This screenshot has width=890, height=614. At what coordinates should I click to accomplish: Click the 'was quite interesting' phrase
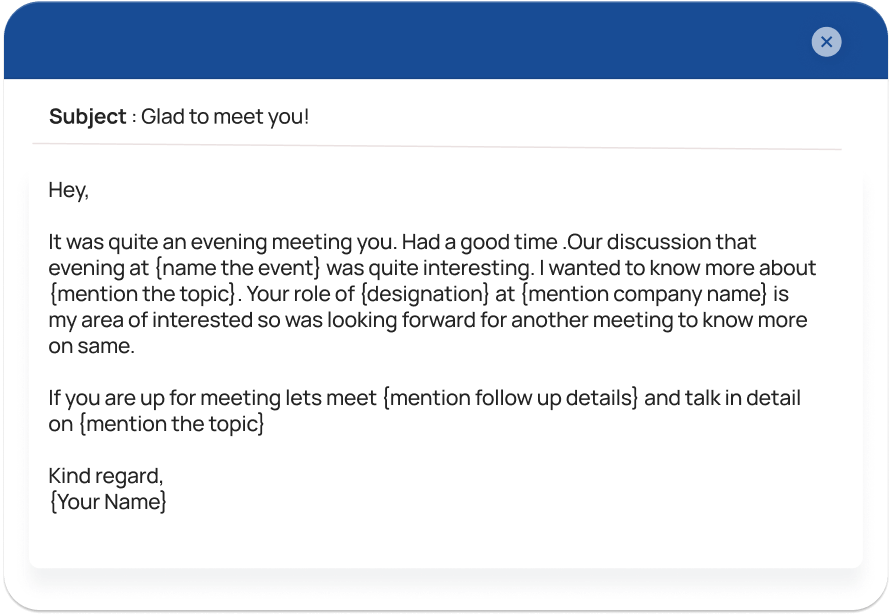point(430,268)
